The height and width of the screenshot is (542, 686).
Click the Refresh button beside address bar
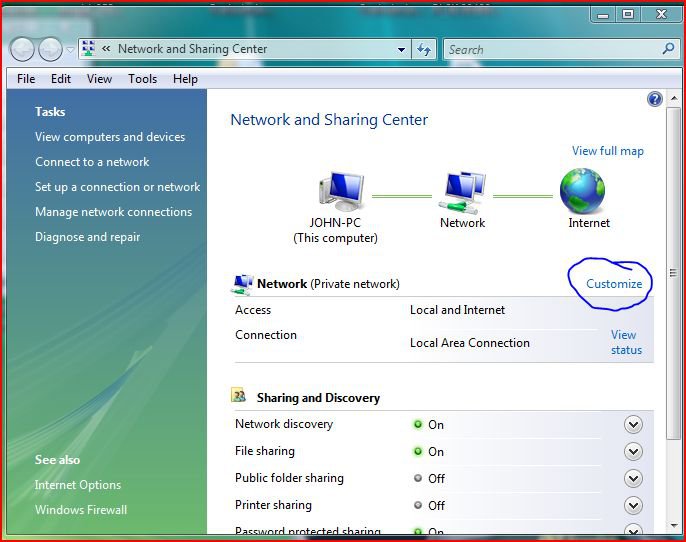point(424,49)
